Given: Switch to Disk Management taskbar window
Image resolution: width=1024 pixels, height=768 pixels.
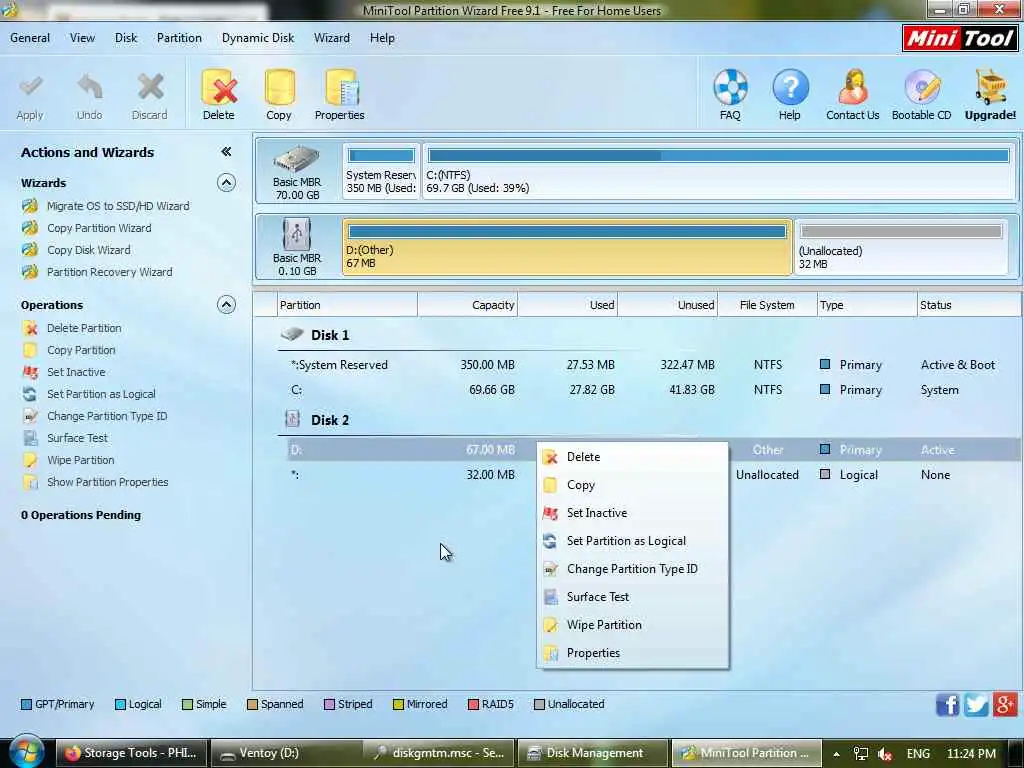Looking at the screenshot, I should (593, 753).
